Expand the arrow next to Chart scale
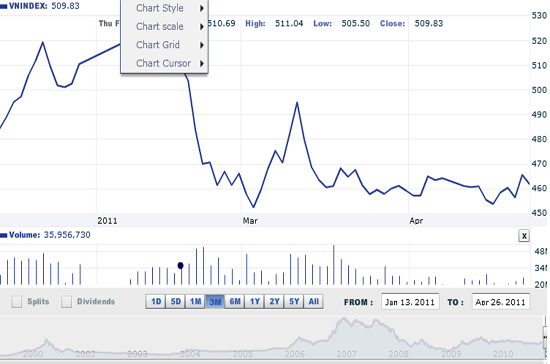 202,27
